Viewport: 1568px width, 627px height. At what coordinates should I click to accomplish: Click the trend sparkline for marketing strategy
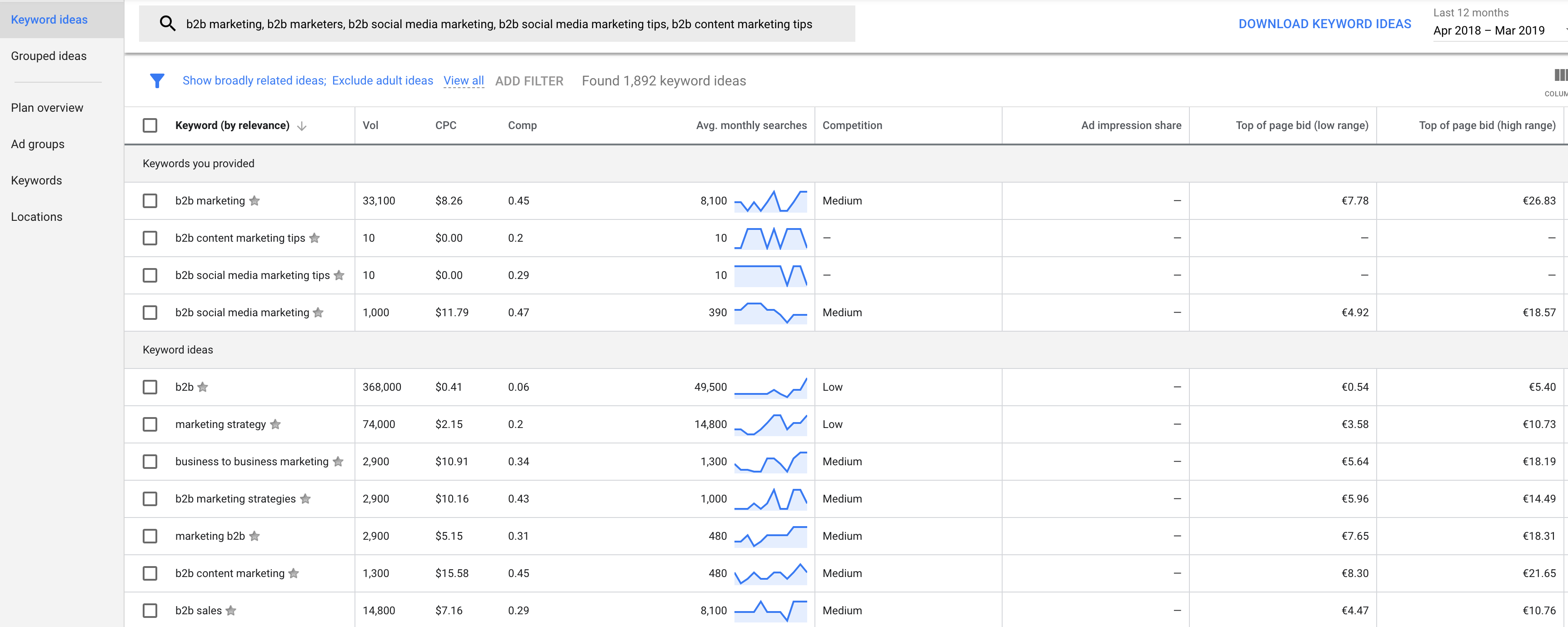click(771, 424)
